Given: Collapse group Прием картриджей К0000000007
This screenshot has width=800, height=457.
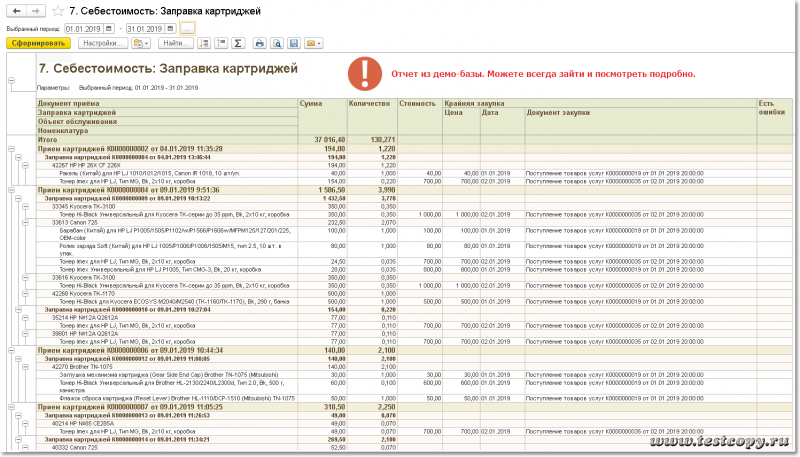Looking at the screenshot, I should point(11,407).
